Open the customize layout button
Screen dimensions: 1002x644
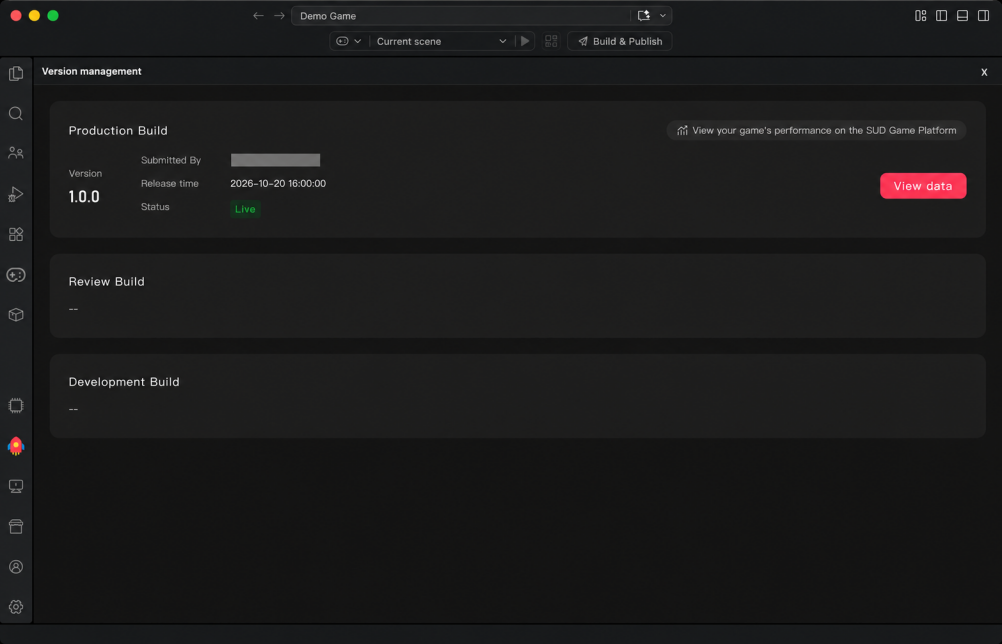pyautogui.click(x=921, y=15)
